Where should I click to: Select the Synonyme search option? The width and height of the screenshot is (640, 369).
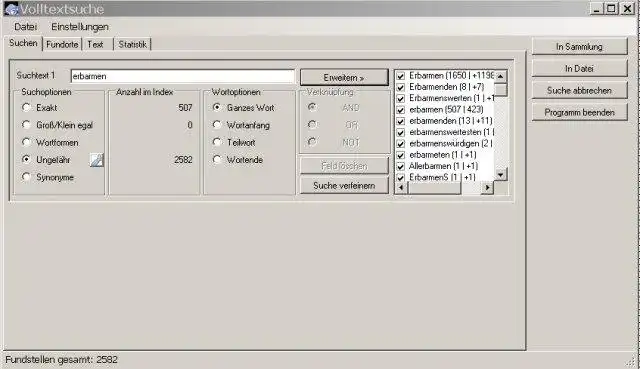[x=27, y=177]
